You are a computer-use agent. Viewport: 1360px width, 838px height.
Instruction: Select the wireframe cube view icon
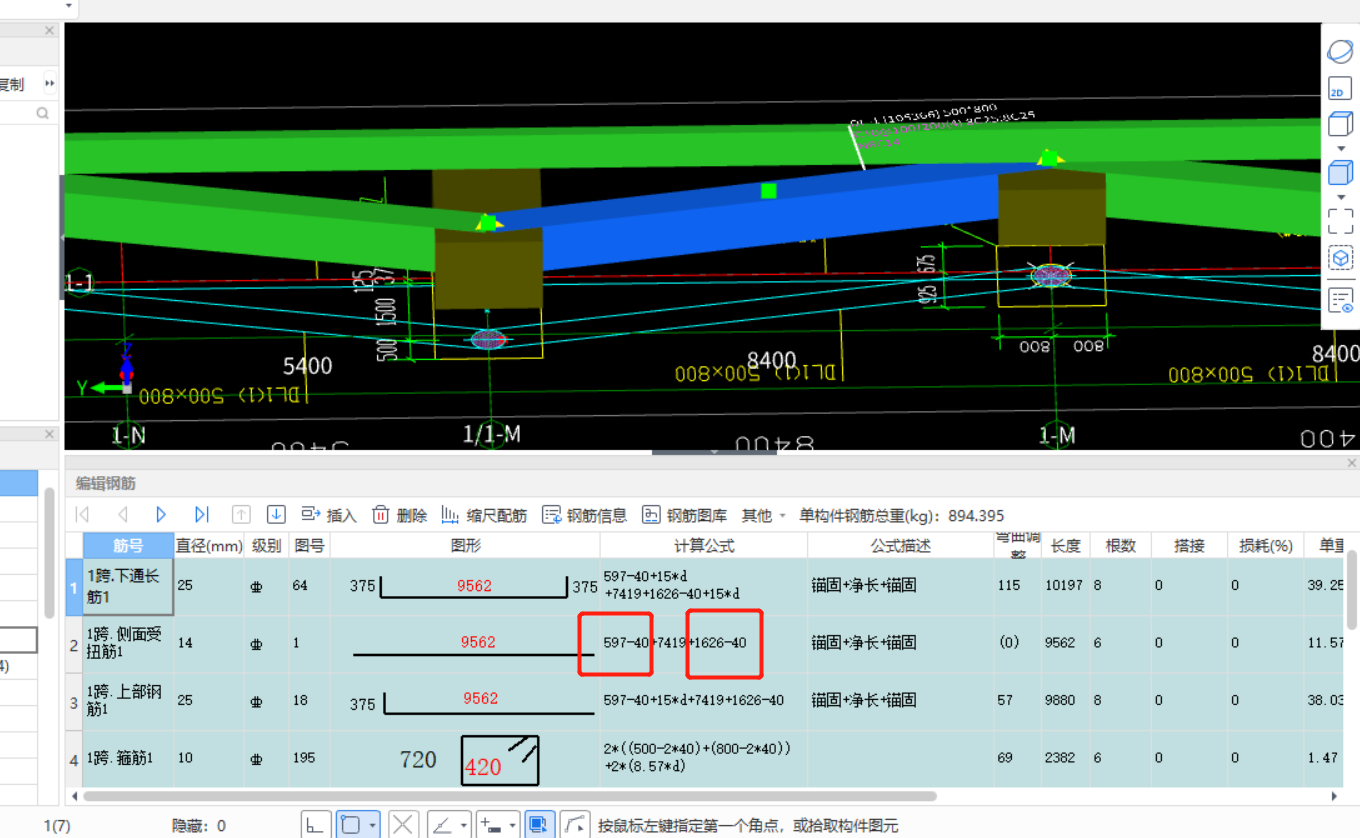(x=1339, y=126)
